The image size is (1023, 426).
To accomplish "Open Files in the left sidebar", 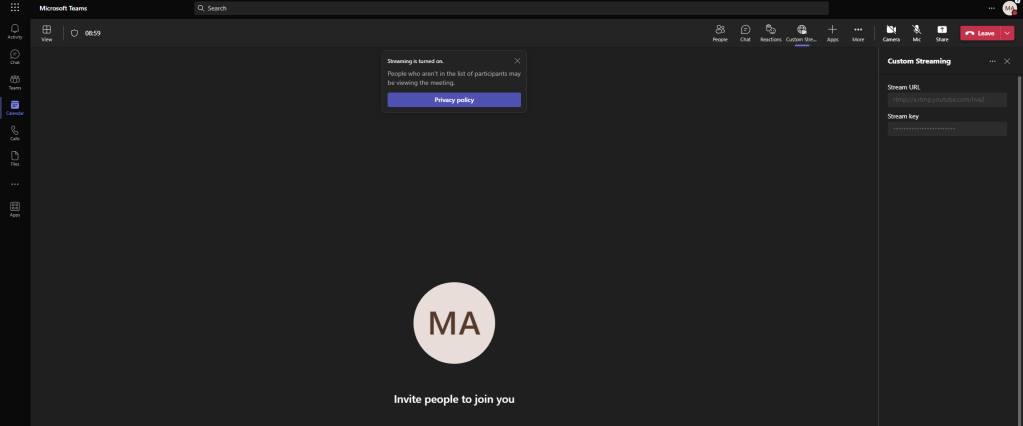I will click(15, 157).
